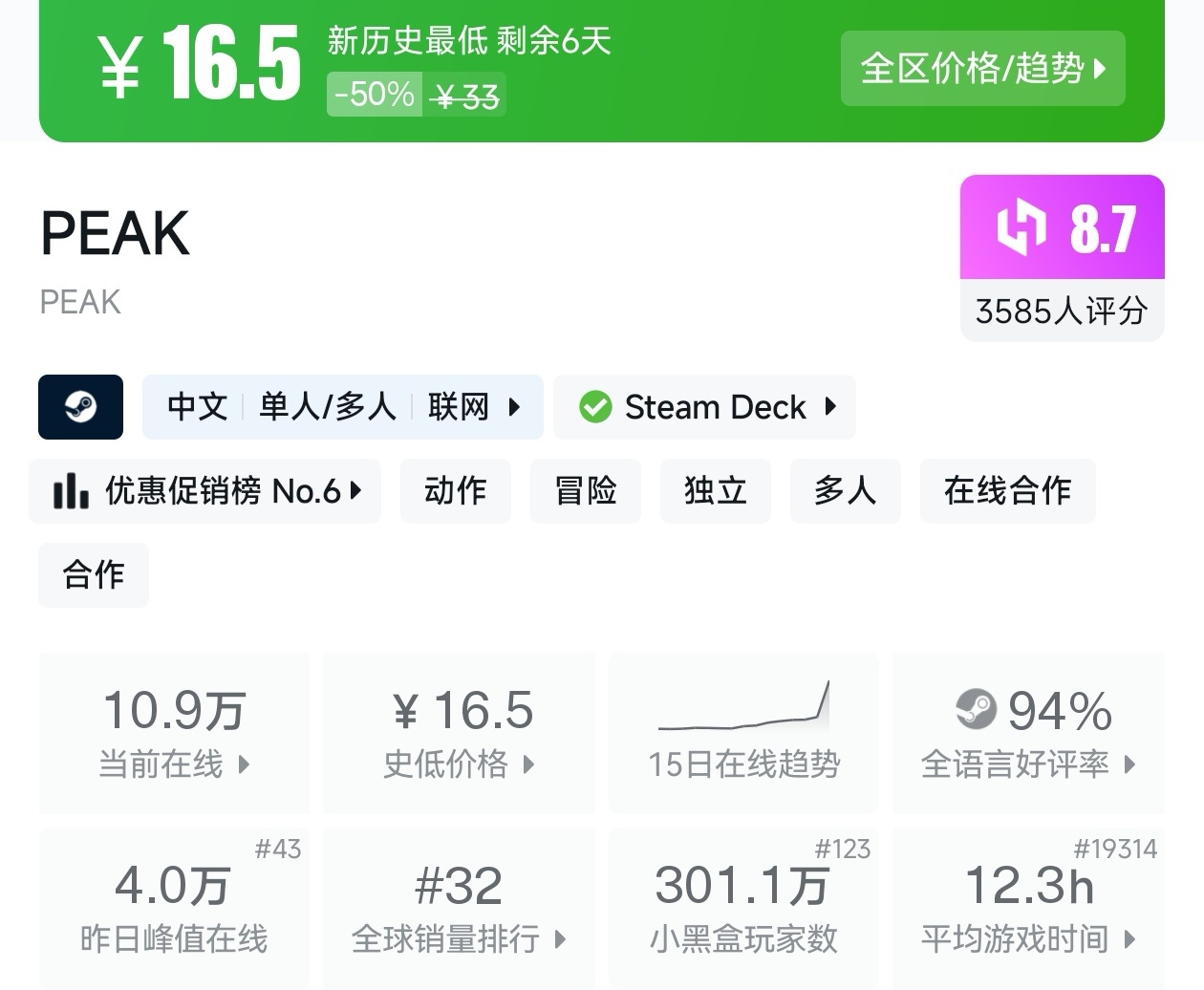View 当前在线 10.9万 details

point(174,734)
